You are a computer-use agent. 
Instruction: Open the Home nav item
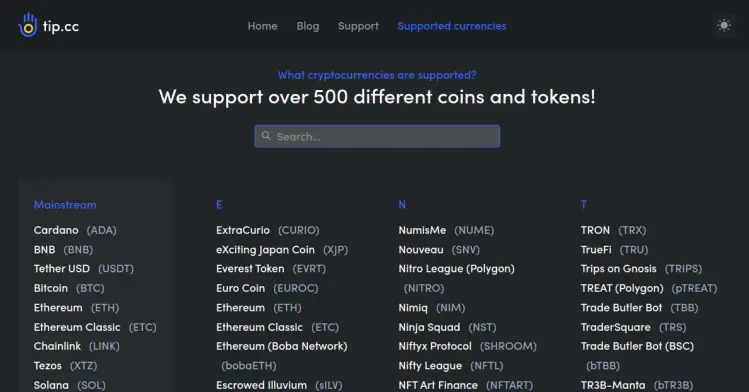(262, 26)
